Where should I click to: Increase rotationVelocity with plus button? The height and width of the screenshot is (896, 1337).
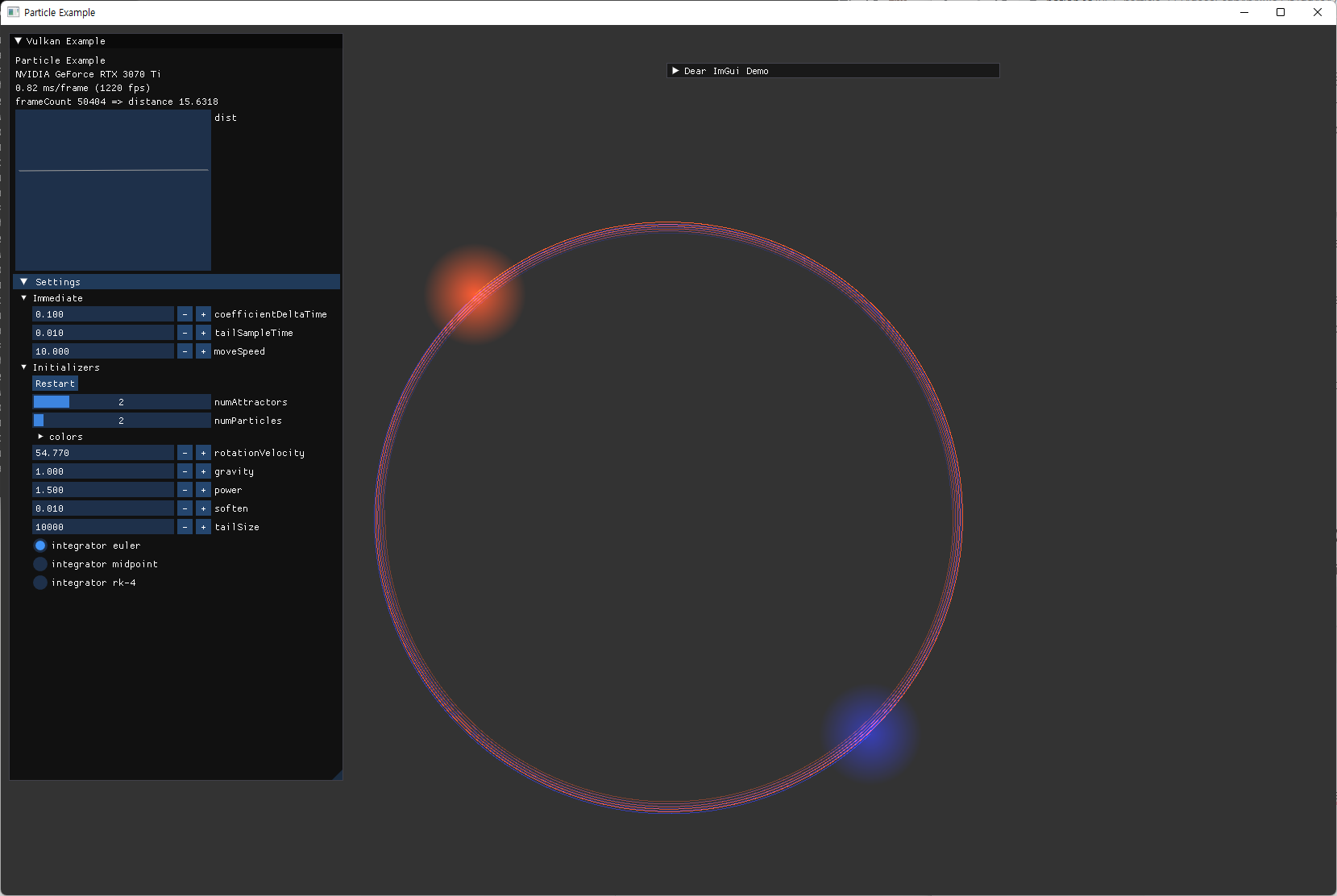(x=203, y=453)
